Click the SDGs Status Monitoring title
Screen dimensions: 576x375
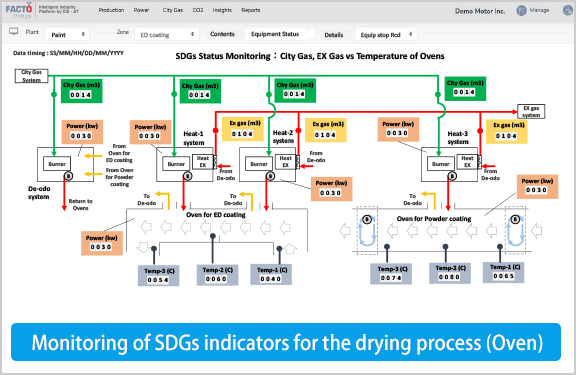pyautogui.click(x=310, y=56)
